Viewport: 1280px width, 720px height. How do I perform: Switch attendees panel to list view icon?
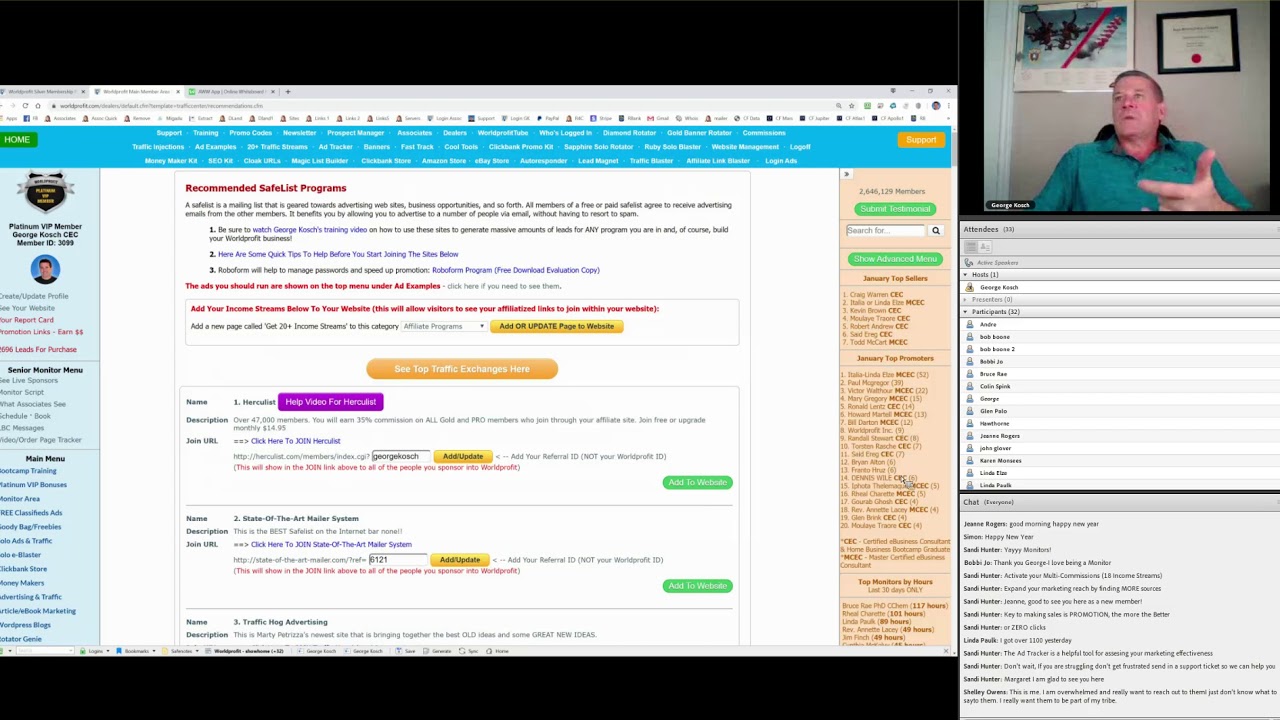click(x=970, y=246)
